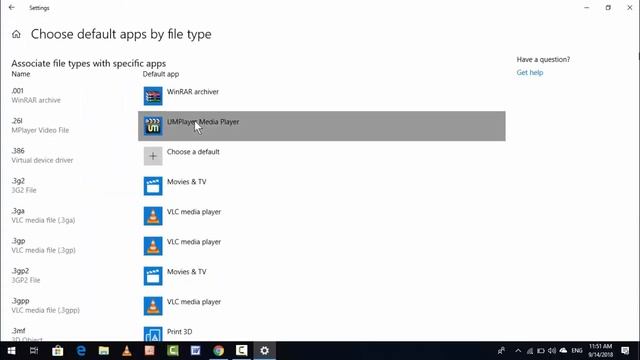
Task: Click Movies & TV icon for .3g2
Action: [x=153, y=186]
